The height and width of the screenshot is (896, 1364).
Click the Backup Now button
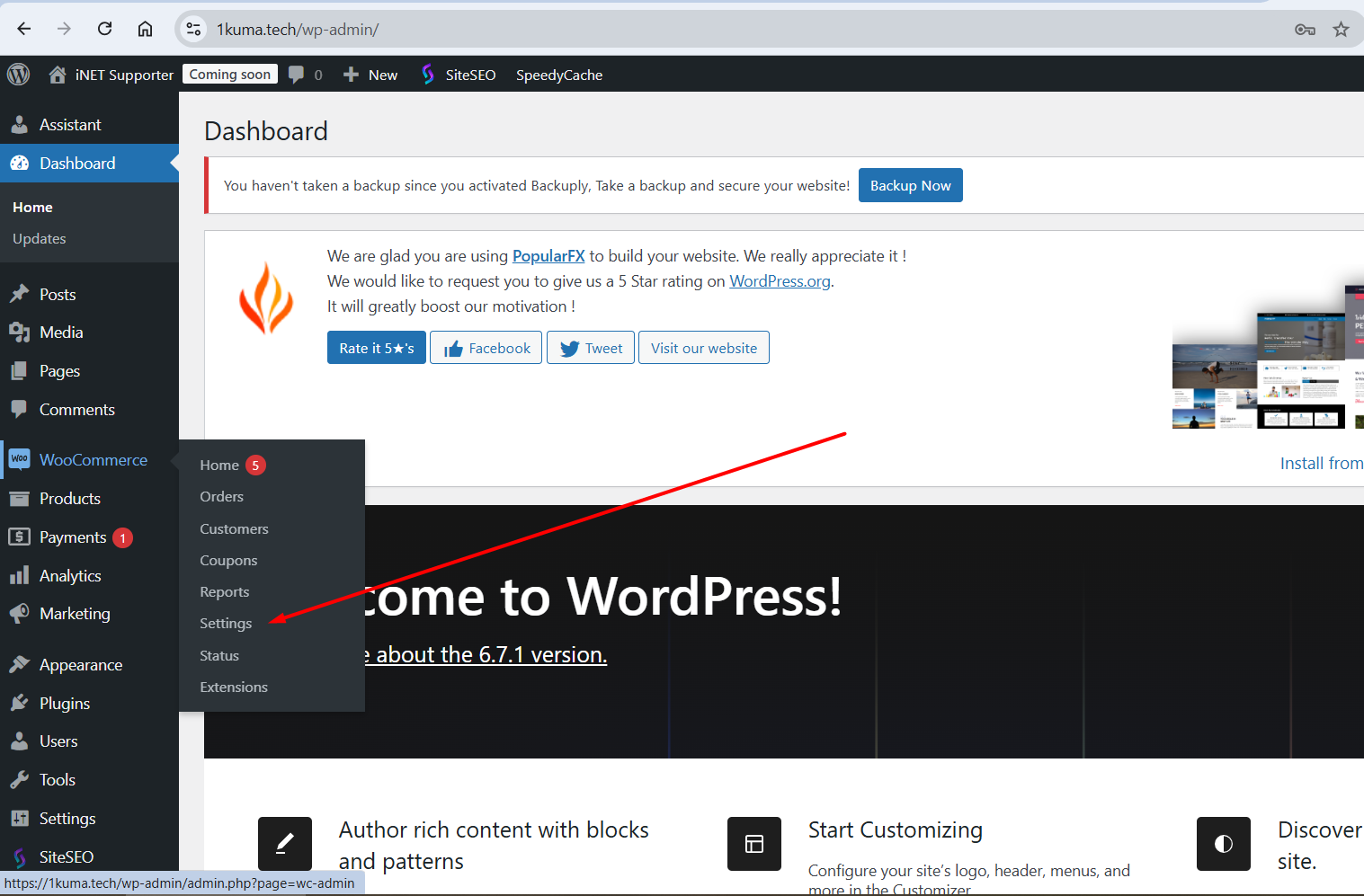tap(910, 185)
